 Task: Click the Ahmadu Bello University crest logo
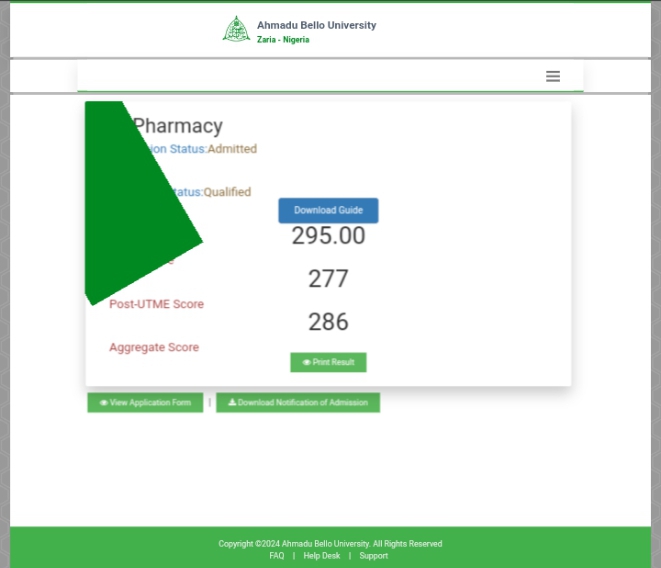[x=236, y=29]
